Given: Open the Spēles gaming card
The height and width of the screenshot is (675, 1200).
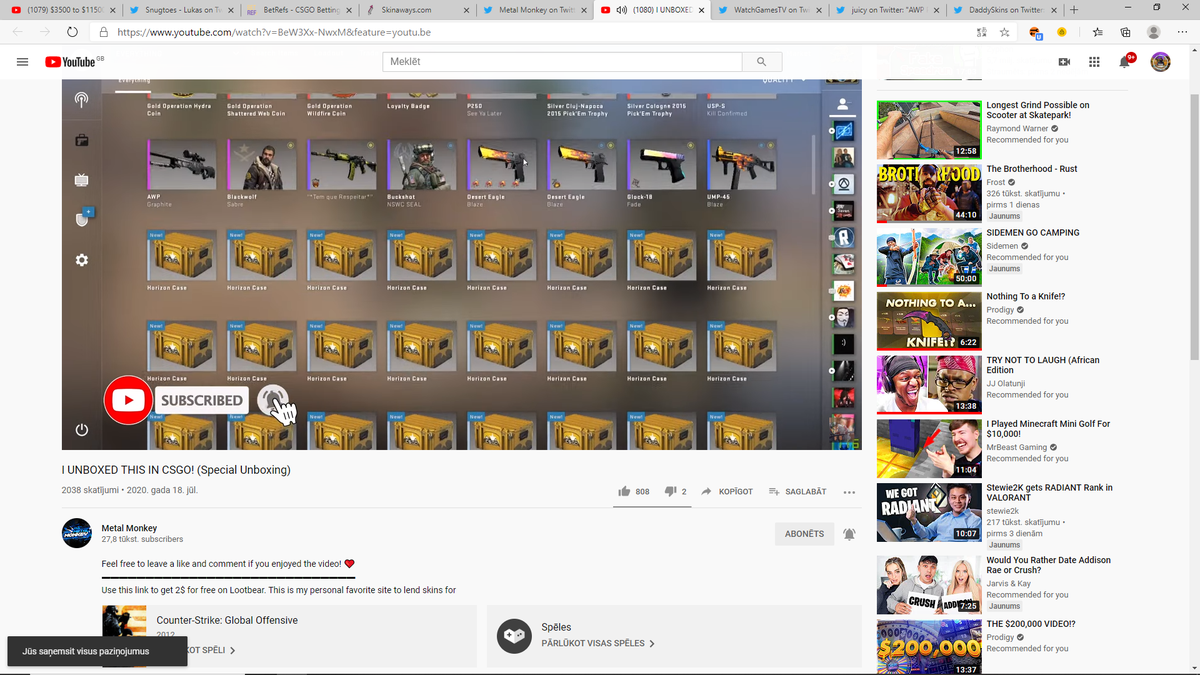Looking at the screenshot, I should tap(674, 636).
